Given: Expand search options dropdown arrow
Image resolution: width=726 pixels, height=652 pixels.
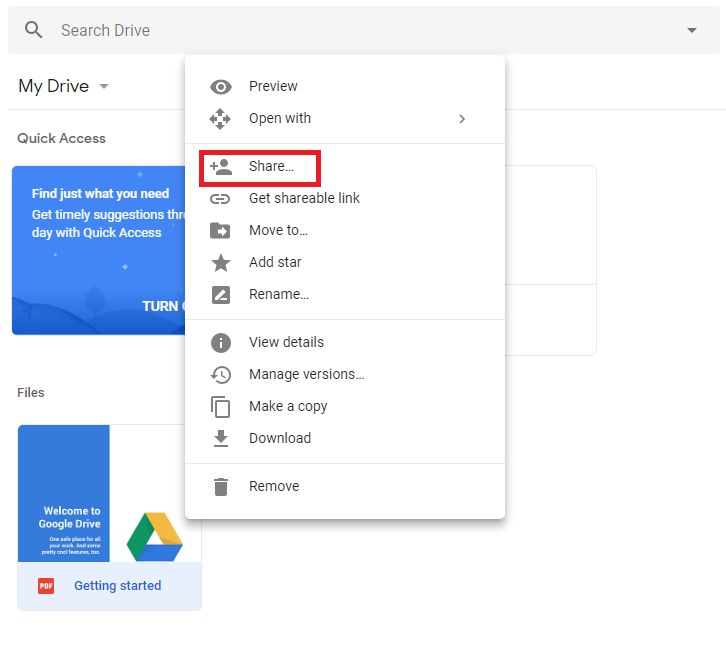Looking at the screenshot, I should [x=691, y=30].
